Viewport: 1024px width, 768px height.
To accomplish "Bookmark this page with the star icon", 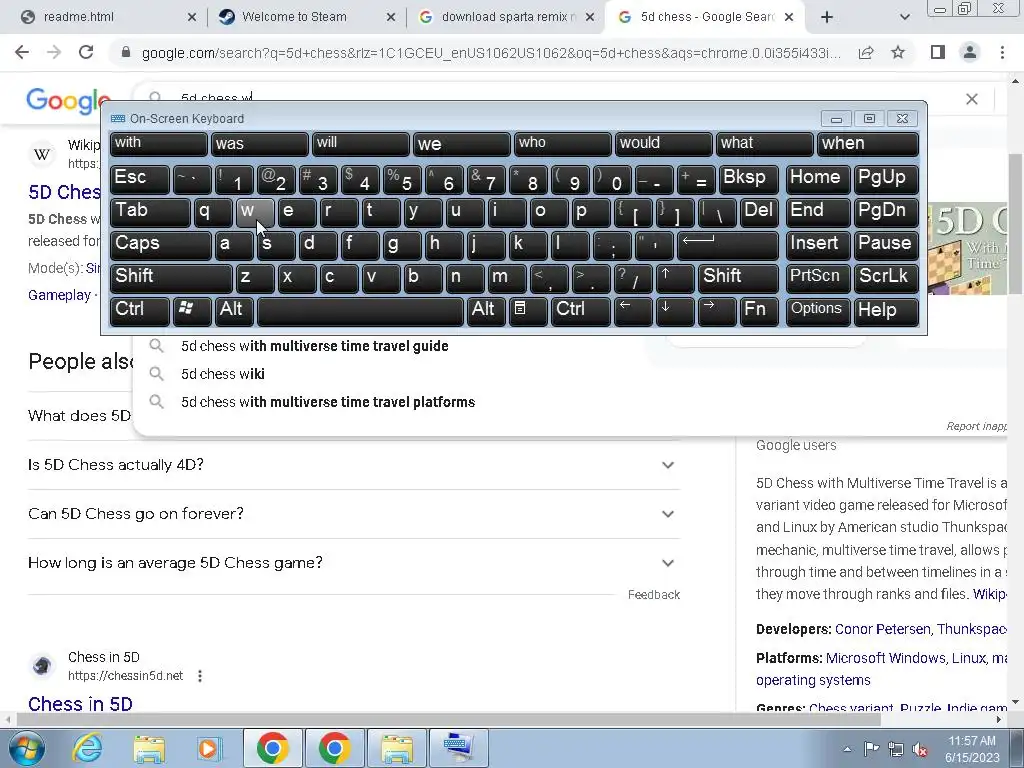I will [x=898, y=52].
